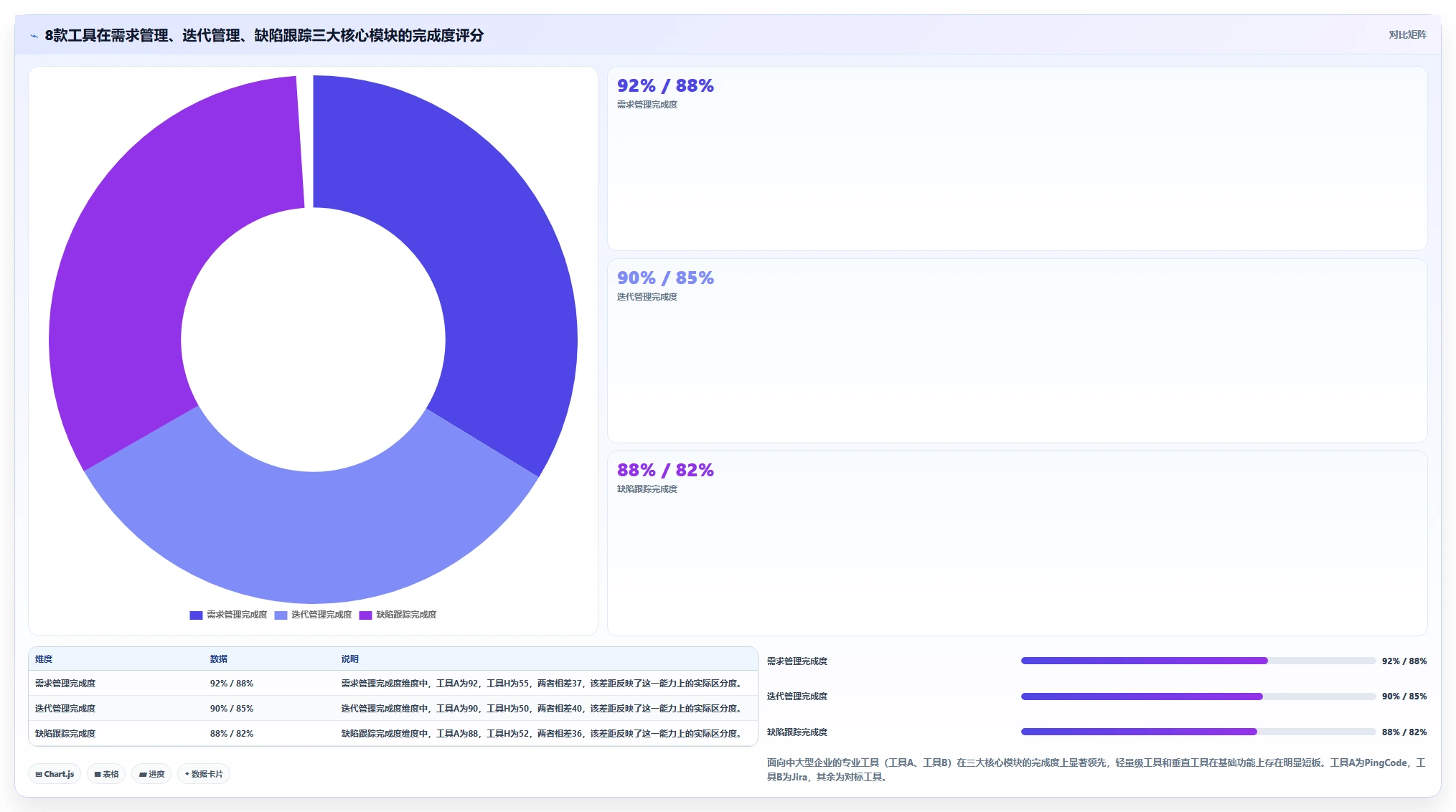Click the 数据 table column header
This screenshot has height=812, width=1456.
click(219, 658)
